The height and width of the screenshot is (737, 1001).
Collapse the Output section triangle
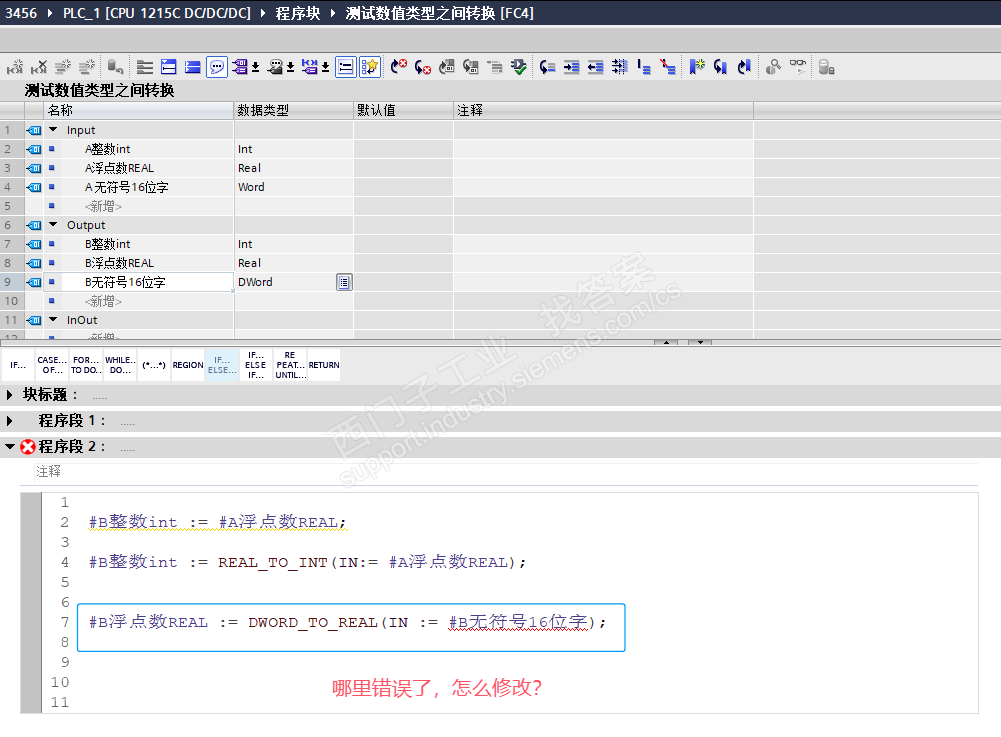tap(54, 225)
